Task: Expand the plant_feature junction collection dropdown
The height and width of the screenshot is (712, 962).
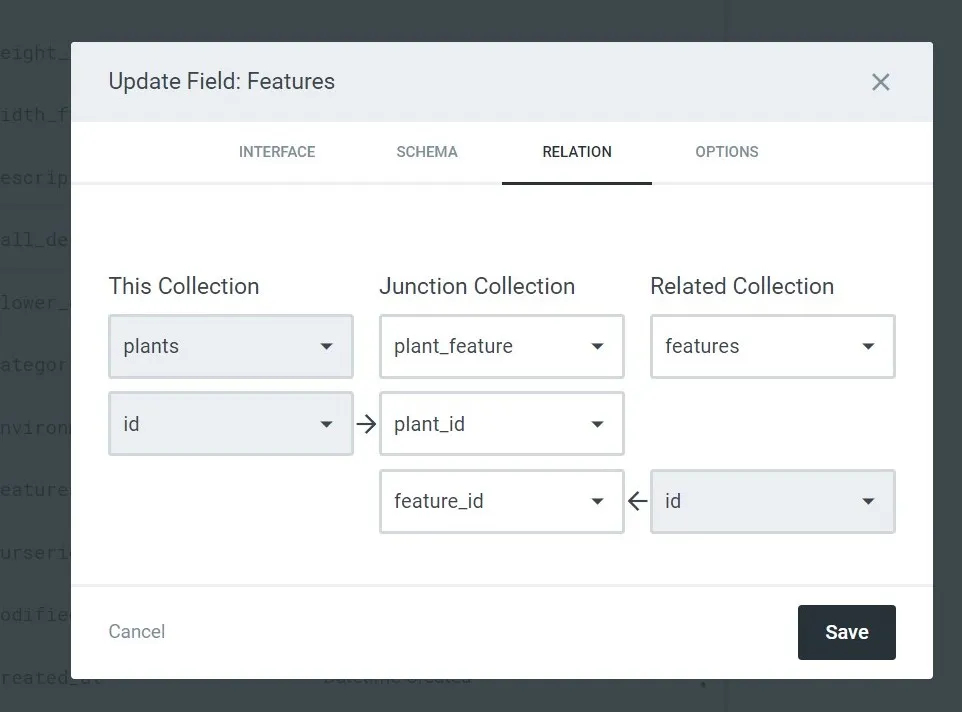Action: coord(501,347)
